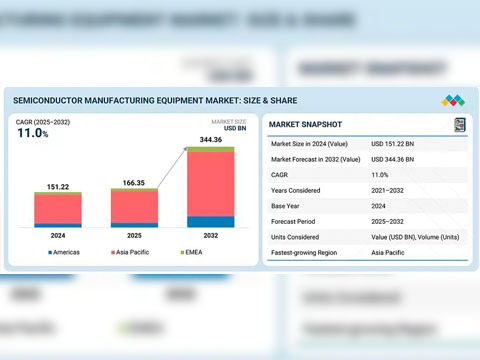Click the 'Fastest-growing Region' row label

click(304, 253)
